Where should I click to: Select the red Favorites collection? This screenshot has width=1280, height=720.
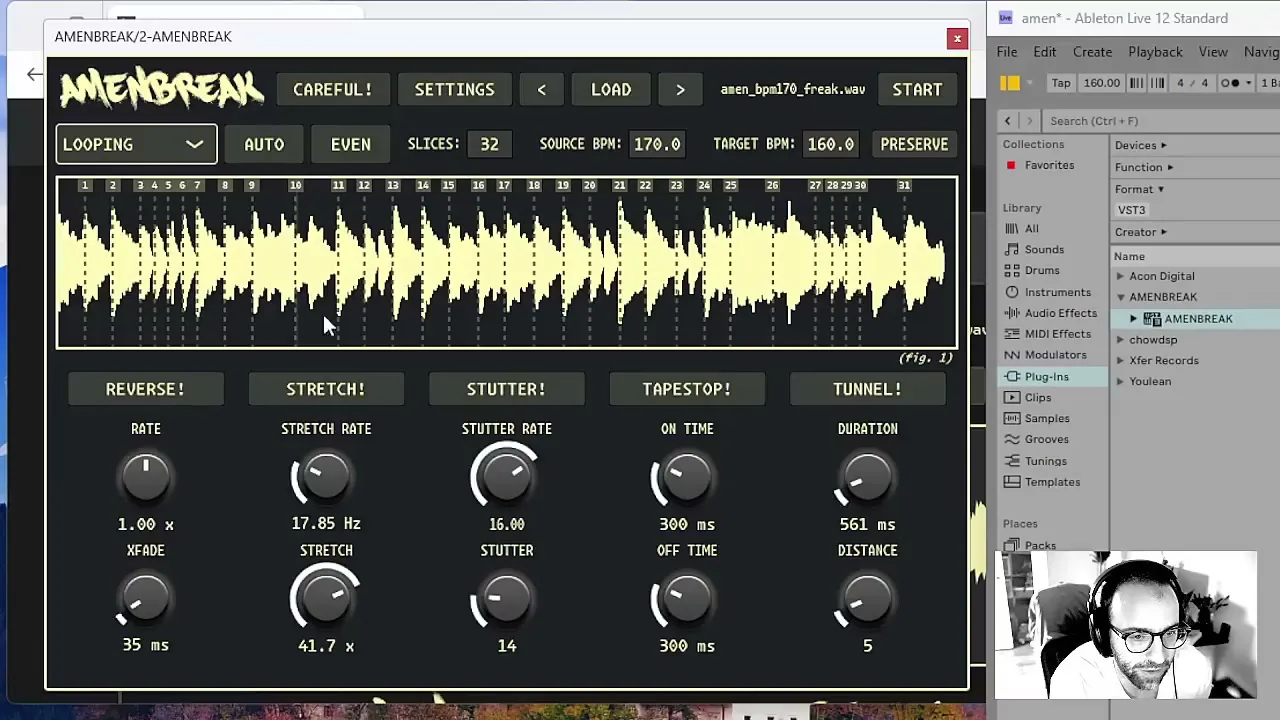(1041, 165)
